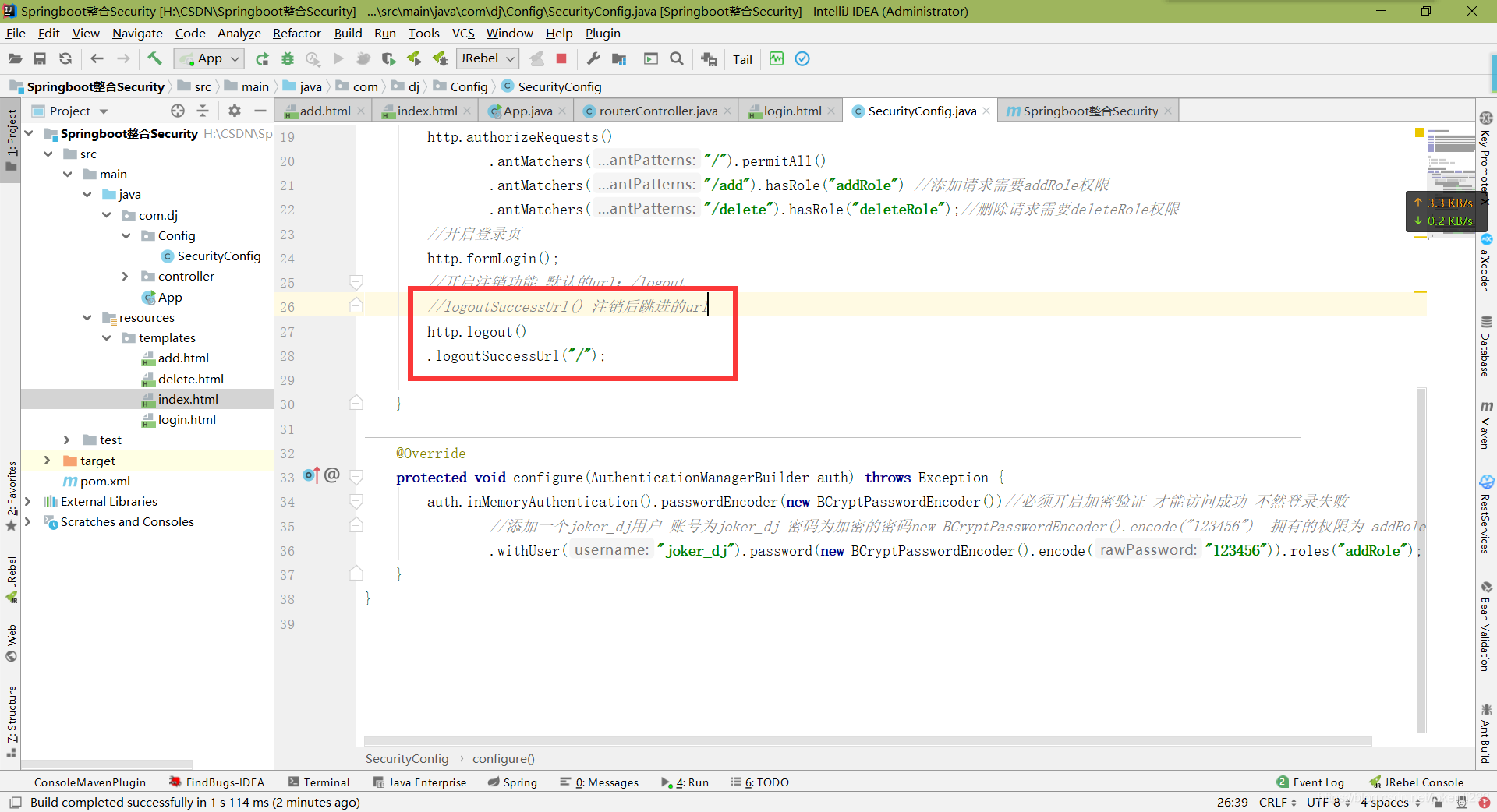Open the VCS menu

pos(463,33)
